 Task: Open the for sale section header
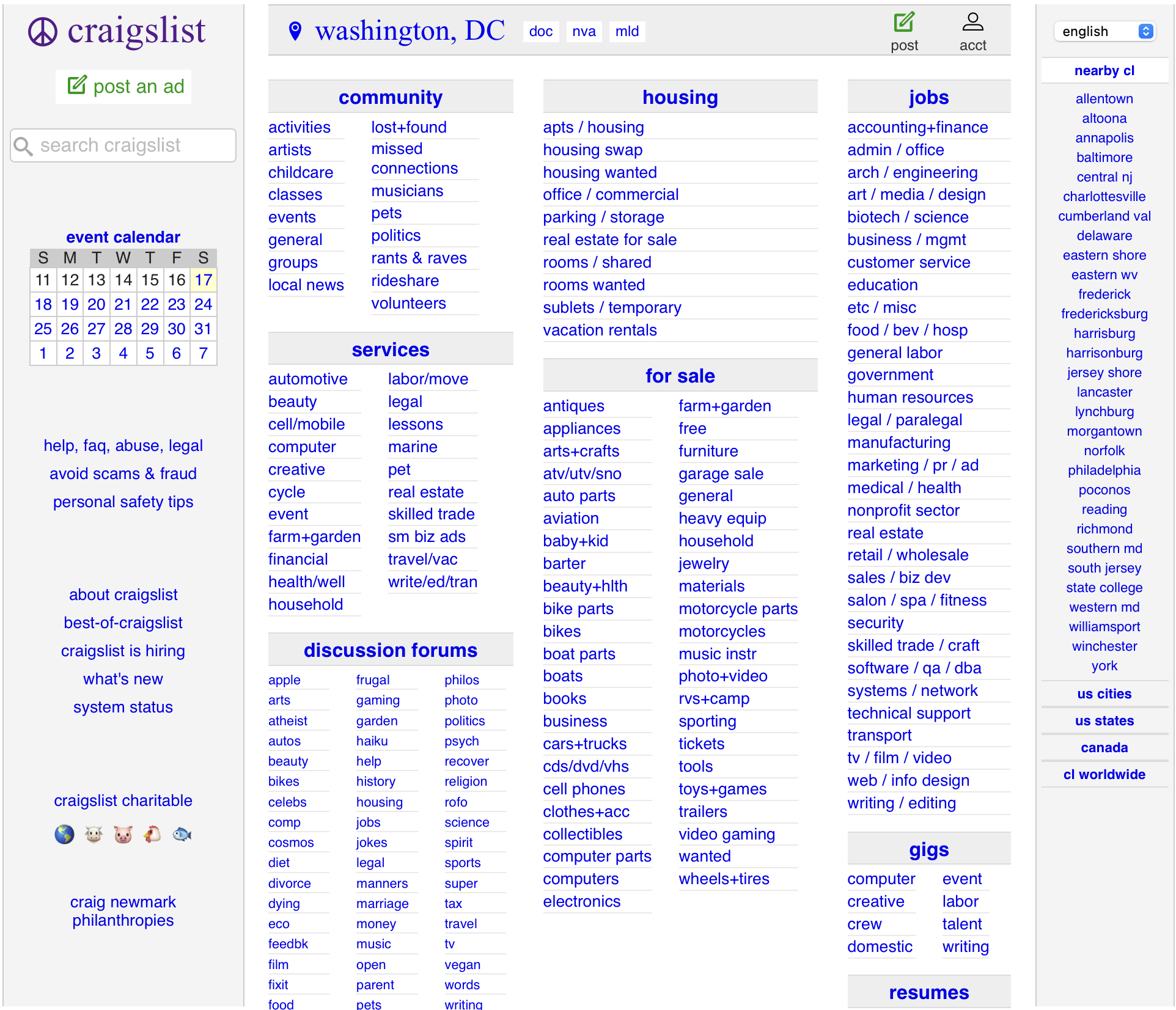pos(680,376)
